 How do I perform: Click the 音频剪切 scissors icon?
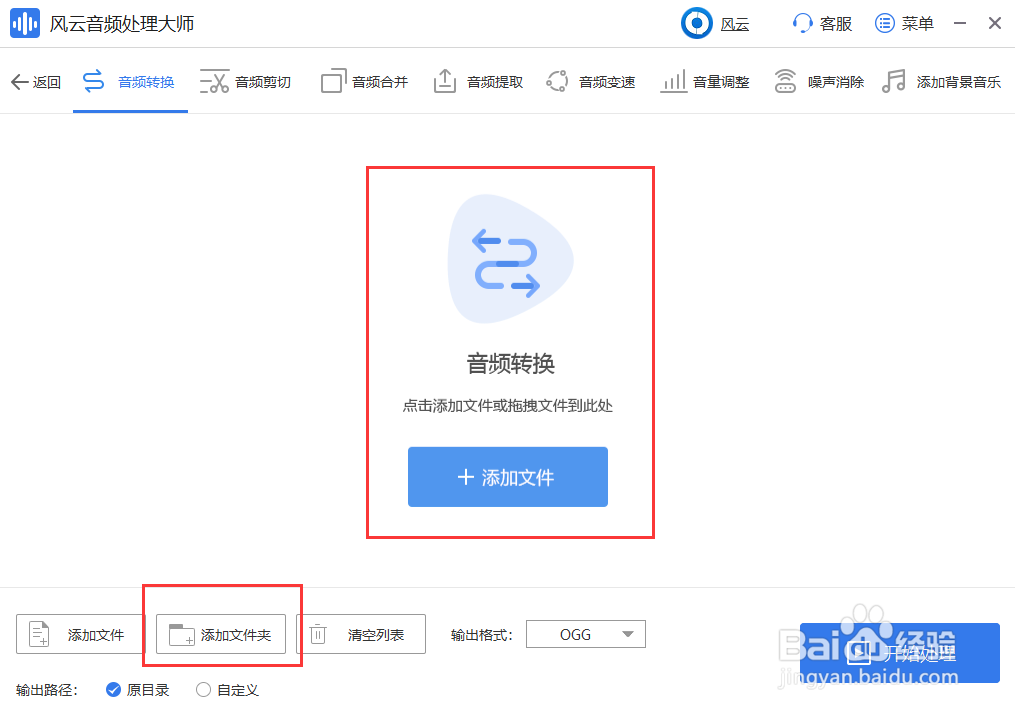[x=214, y=82]
